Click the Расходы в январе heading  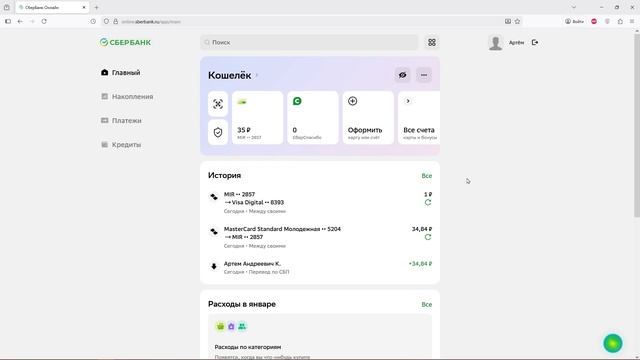click(242, 304)
